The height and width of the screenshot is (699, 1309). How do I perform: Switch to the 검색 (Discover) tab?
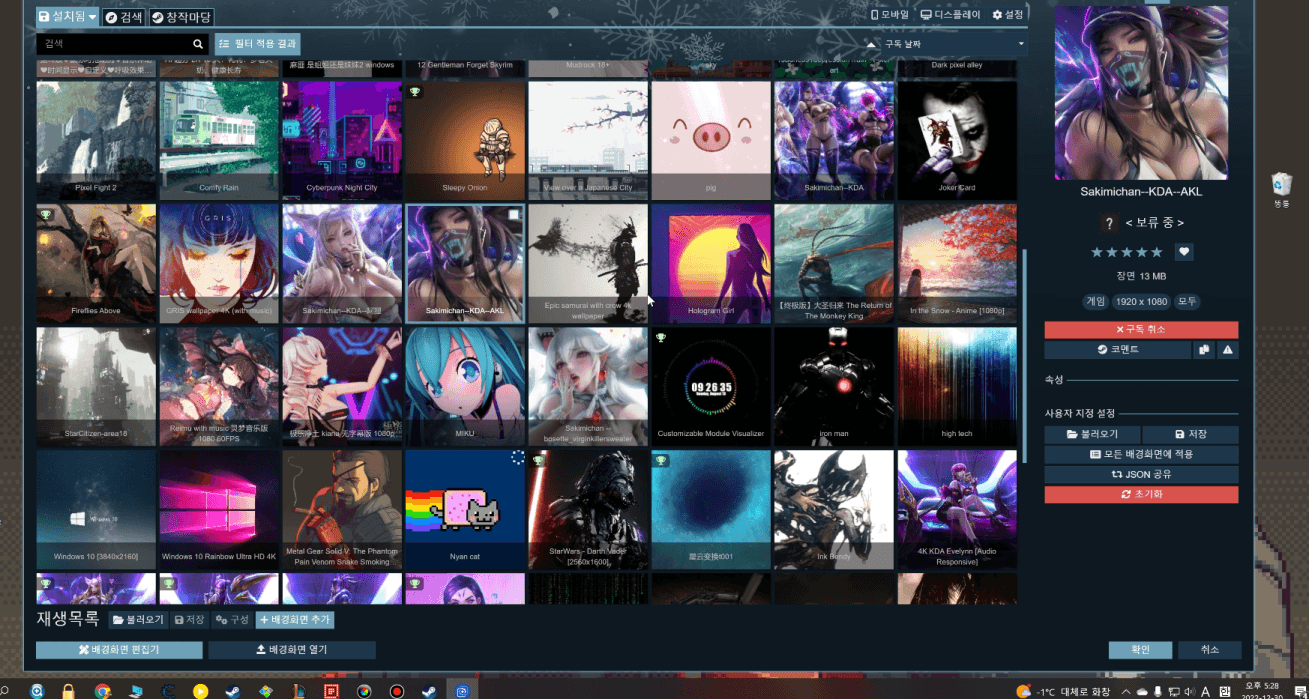point(124,17)
